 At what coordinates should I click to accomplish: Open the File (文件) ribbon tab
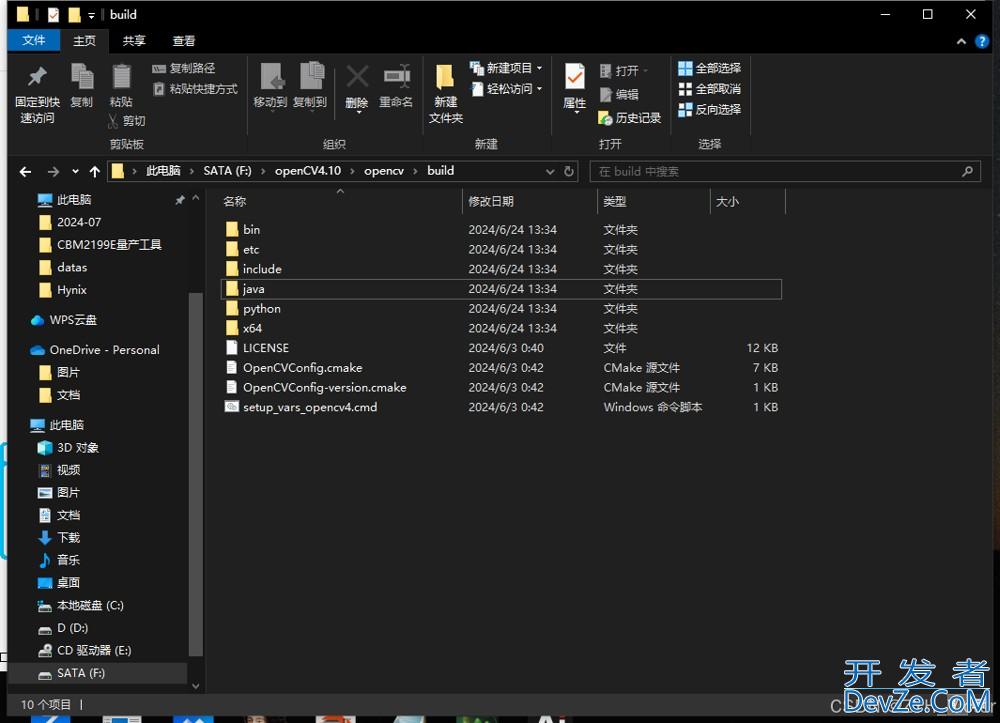[x=34, y=40]
